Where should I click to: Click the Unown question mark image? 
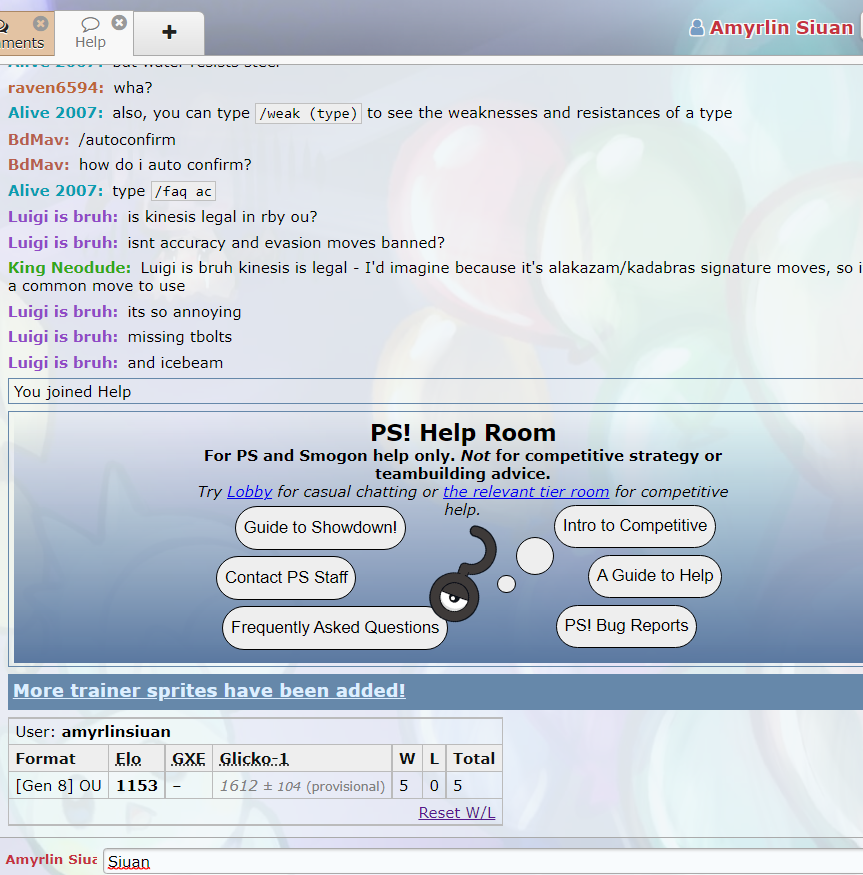click(464, 573)
